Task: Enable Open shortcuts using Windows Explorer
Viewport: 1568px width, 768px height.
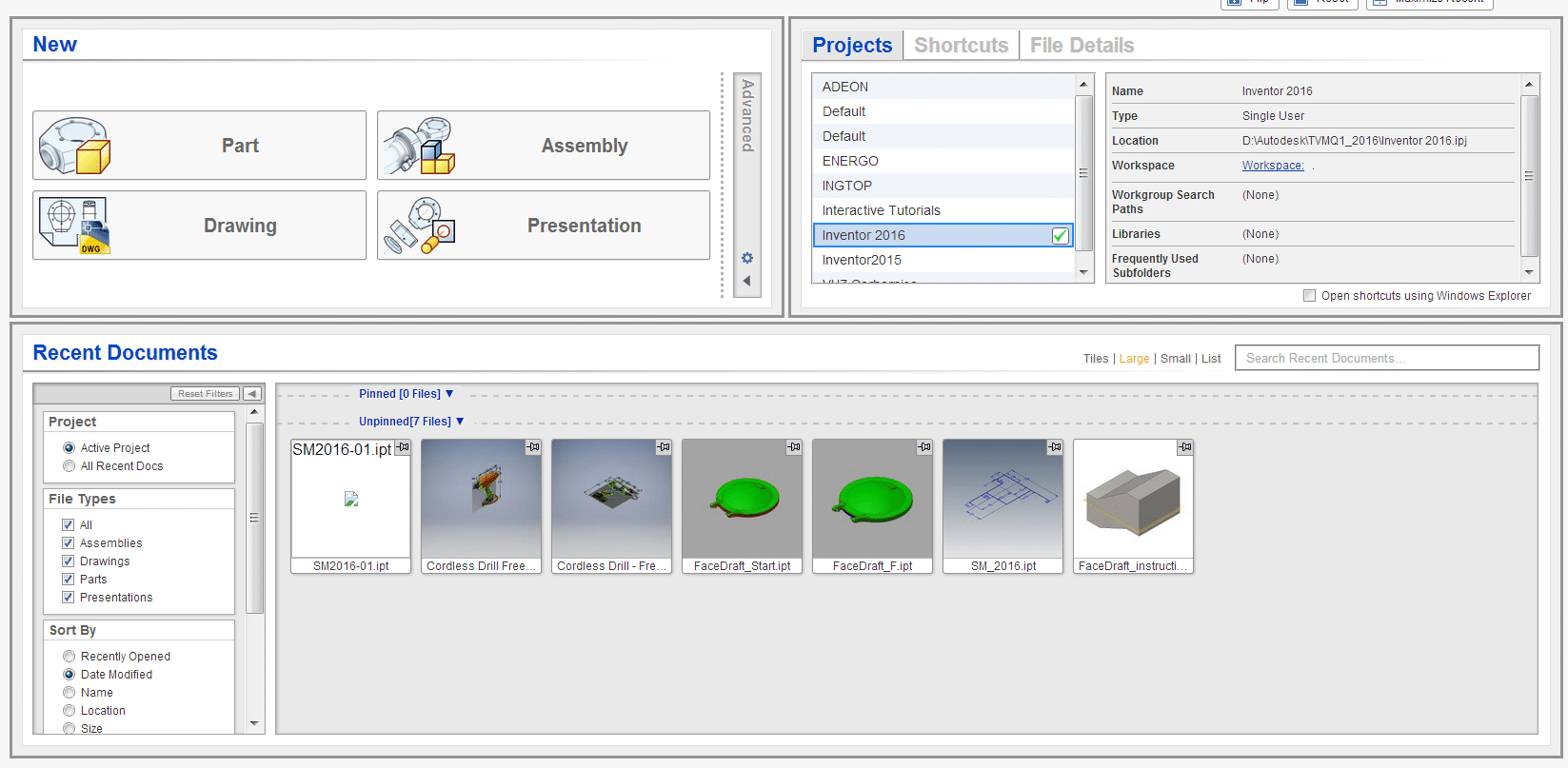Action: tap(1309, 296)
